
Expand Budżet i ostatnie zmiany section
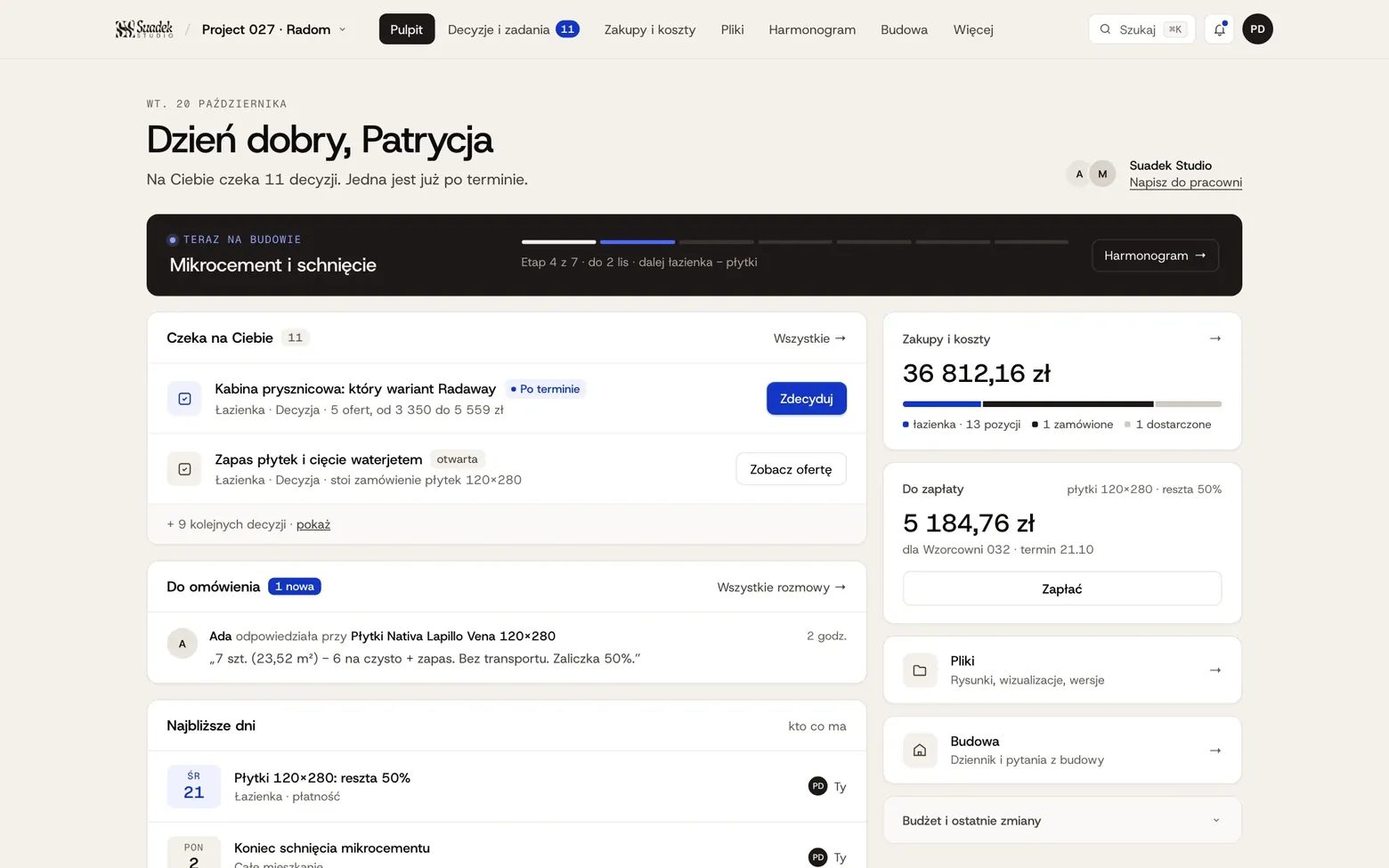pos(1062,821)
